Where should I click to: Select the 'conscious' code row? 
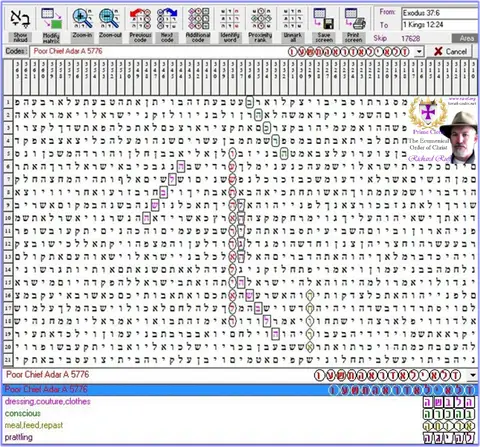[x=240, y=413]
